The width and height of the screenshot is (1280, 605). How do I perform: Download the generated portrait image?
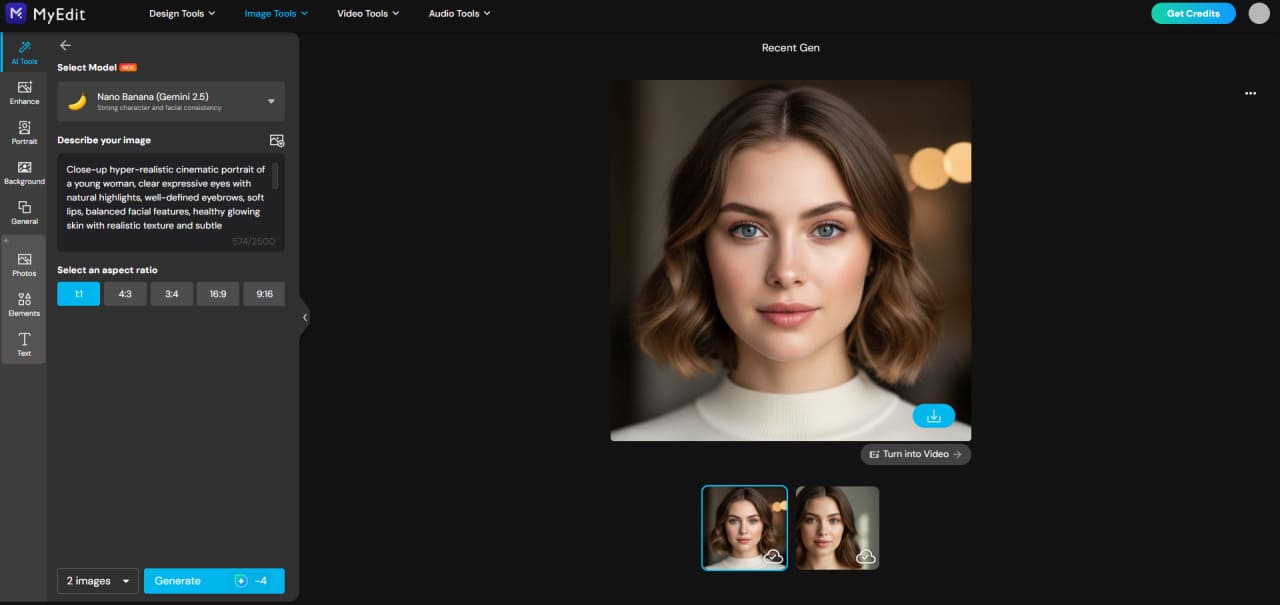(933, 414)
